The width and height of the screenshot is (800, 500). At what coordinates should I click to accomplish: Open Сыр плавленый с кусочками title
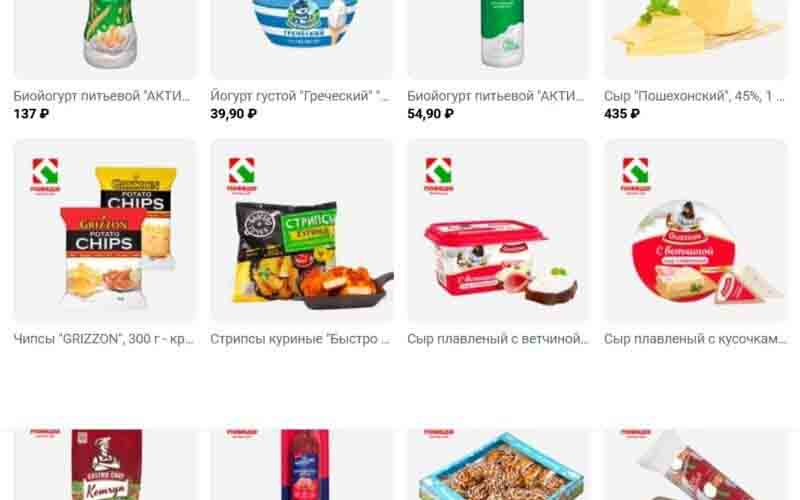[x=695, y=339]
